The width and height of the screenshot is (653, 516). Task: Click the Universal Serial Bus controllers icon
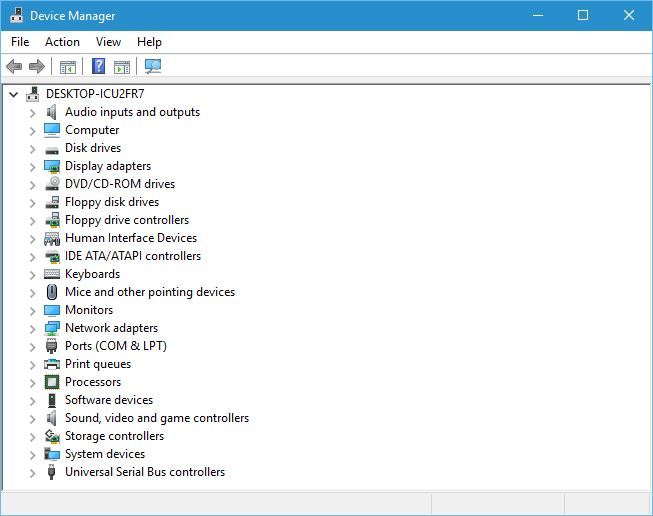[51, 472]
